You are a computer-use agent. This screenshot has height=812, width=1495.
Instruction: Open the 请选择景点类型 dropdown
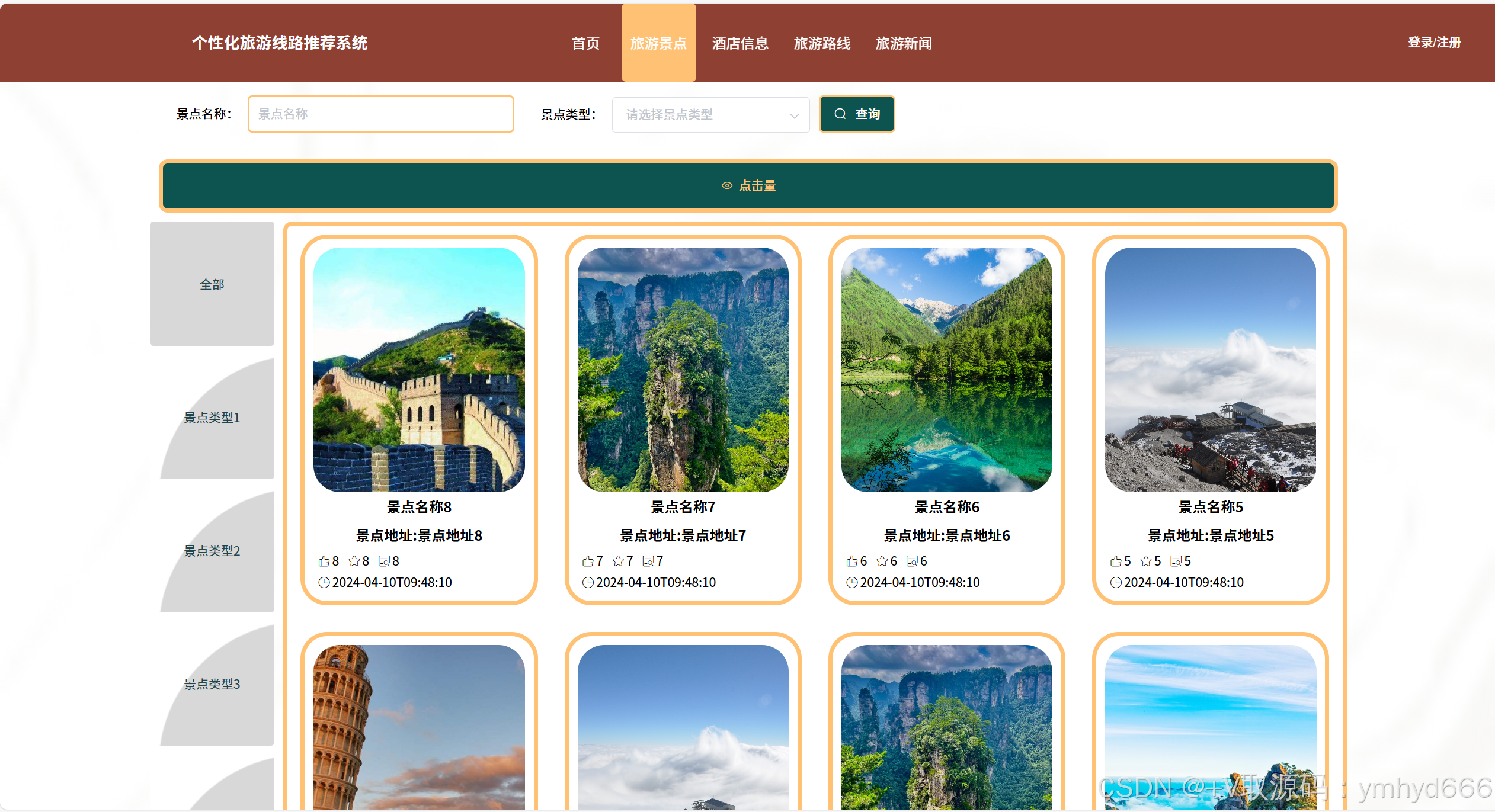coord(710,114)
